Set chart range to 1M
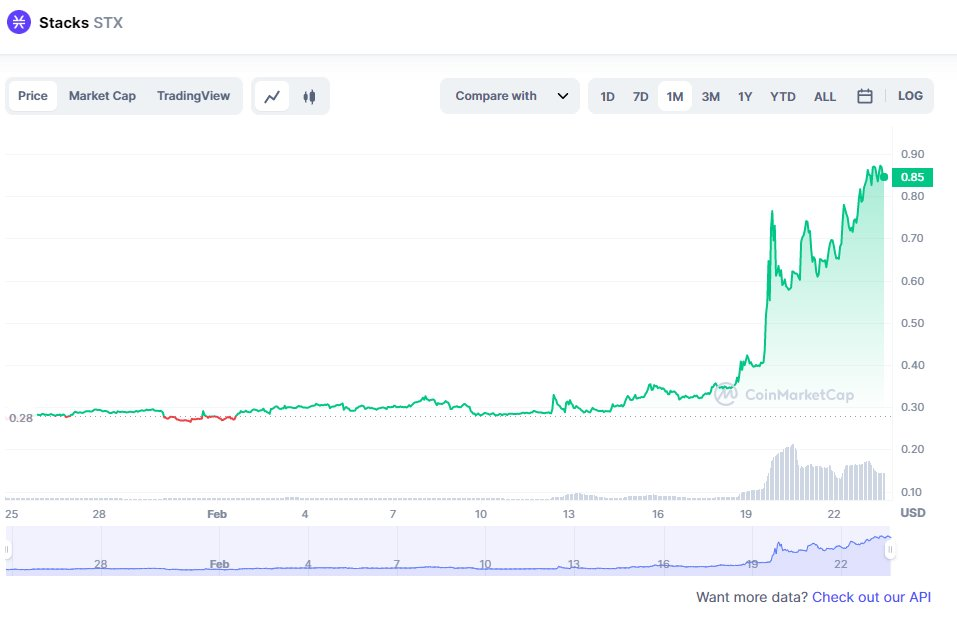Image resolution: width=957 pixels, height=617 pixels. tap(674, 96)
